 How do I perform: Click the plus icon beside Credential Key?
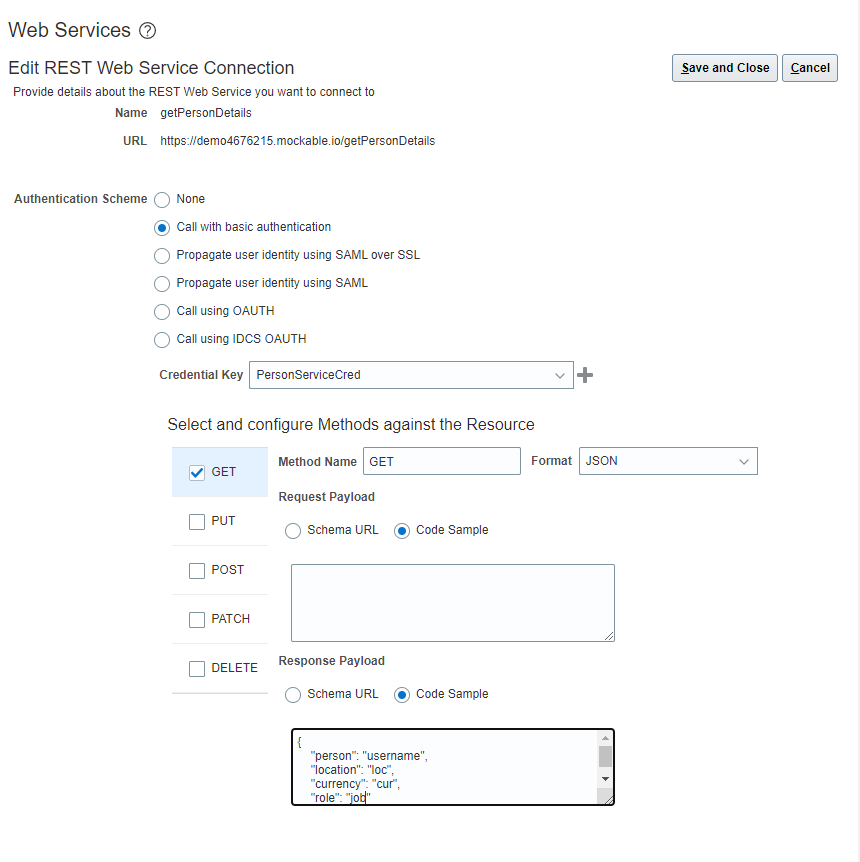coord(586,375)
